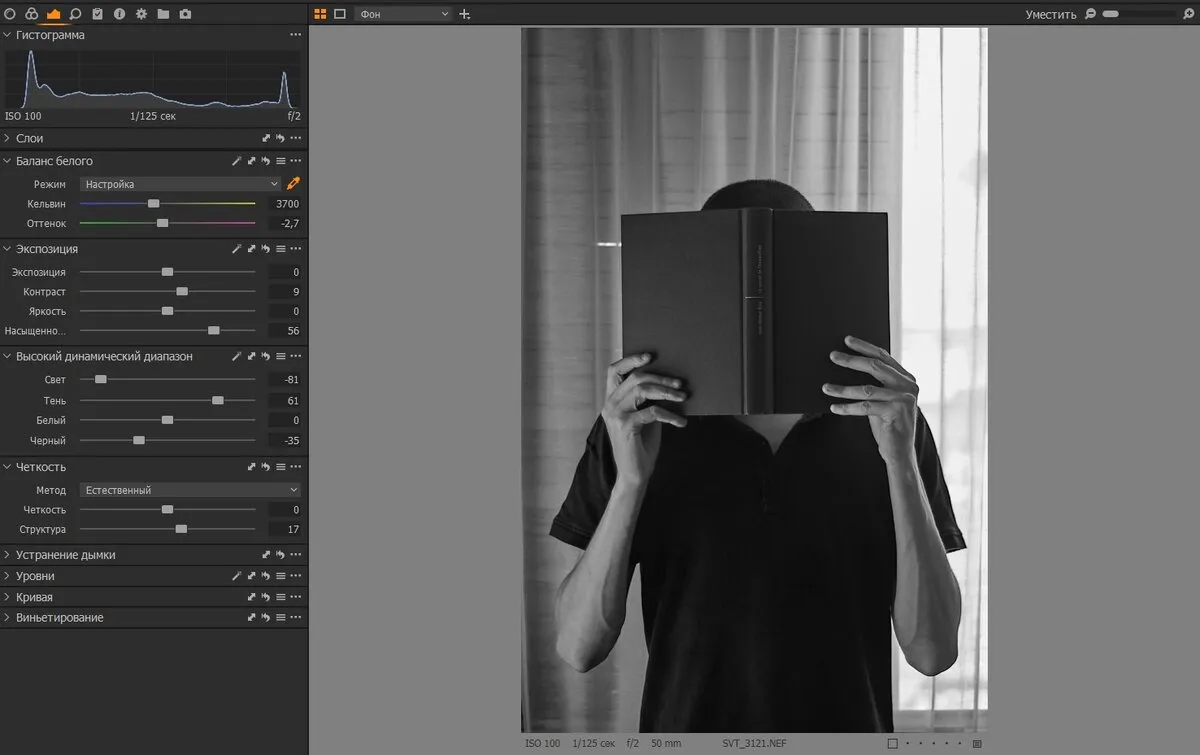Open the Details tool tab (magnifier icon)

75,14
